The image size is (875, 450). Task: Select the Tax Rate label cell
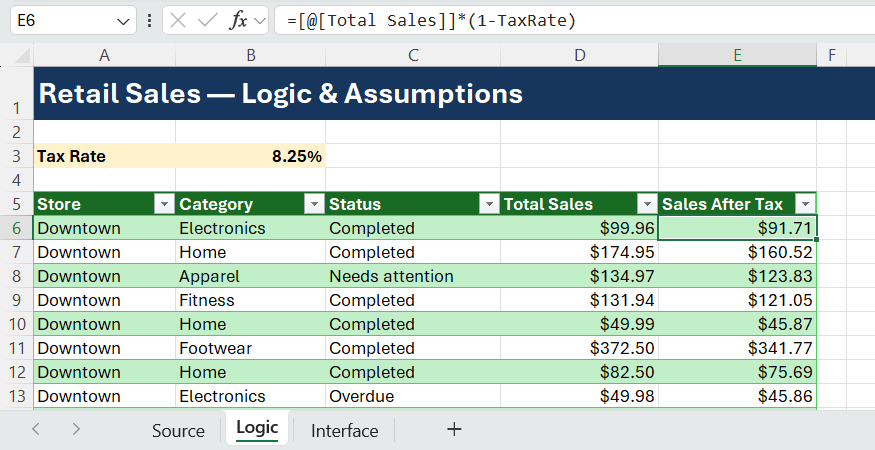[104, 156]
